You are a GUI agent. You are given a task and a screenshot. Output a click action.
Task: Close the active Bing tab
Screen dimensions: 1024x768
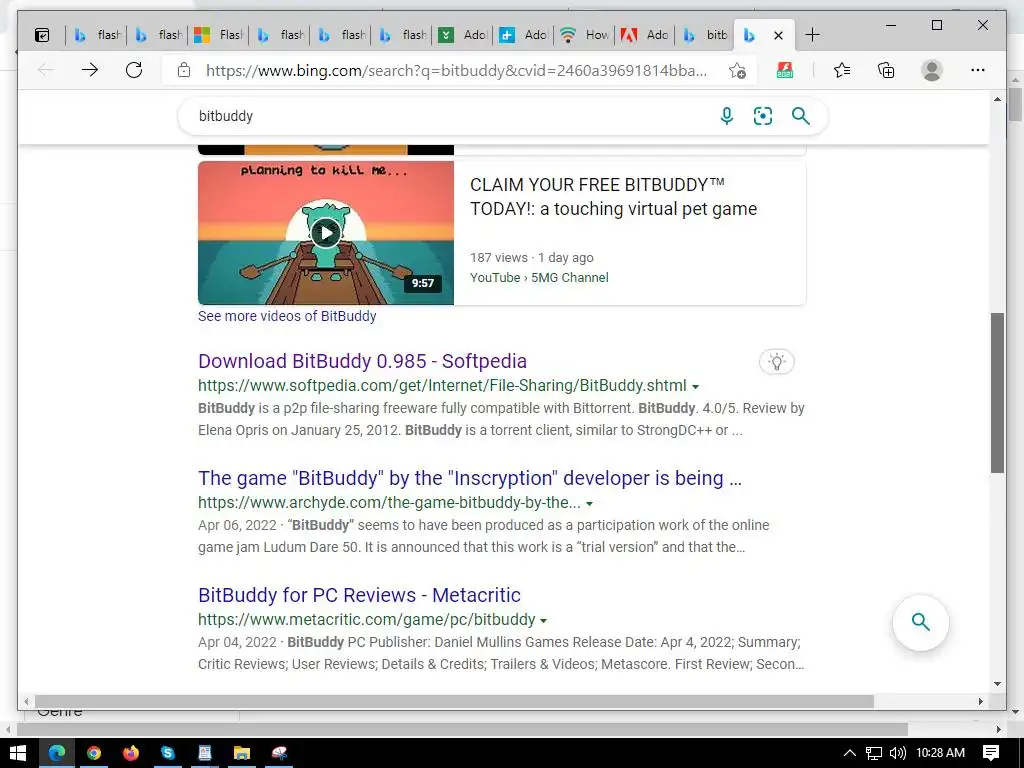[778, 35]
